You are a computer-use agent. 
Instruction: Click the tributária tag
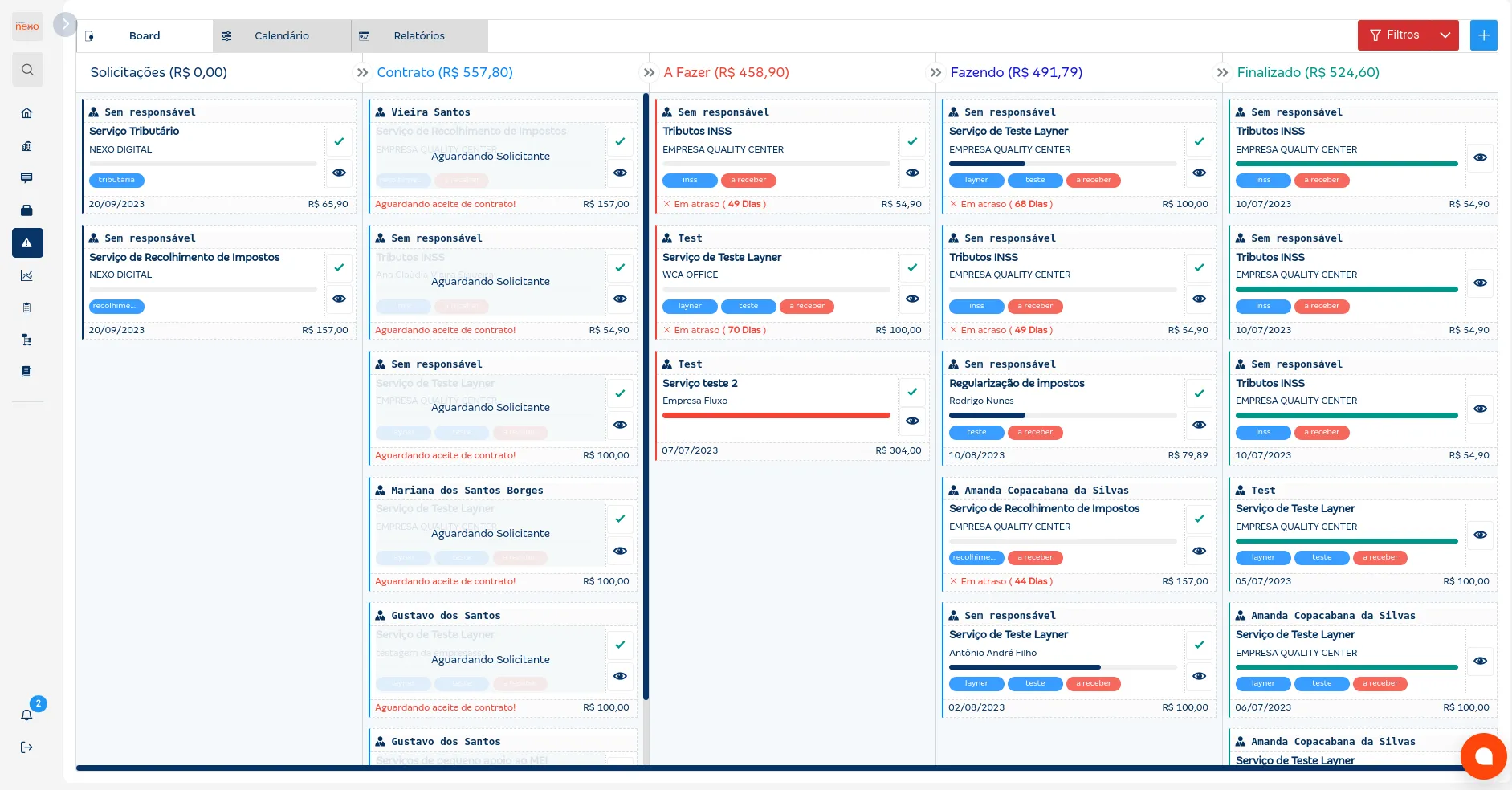coord(116,180)
